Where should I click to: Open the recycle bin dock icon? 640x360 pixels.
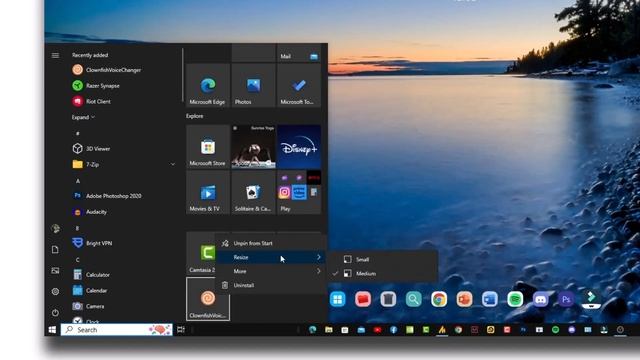[x=388, y=299]
